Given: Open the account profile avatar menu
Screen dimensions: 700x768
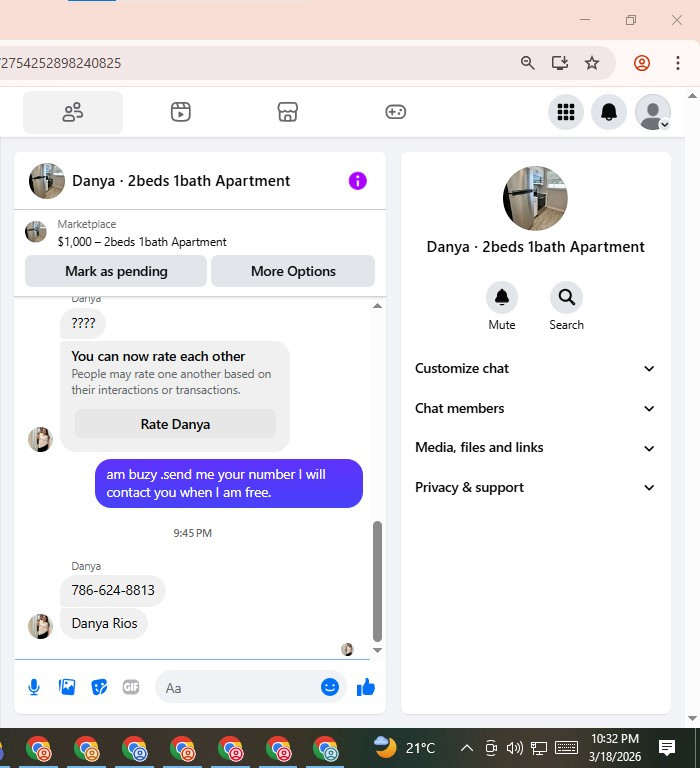Looking at the screenshot, I should tap(652, 112).
